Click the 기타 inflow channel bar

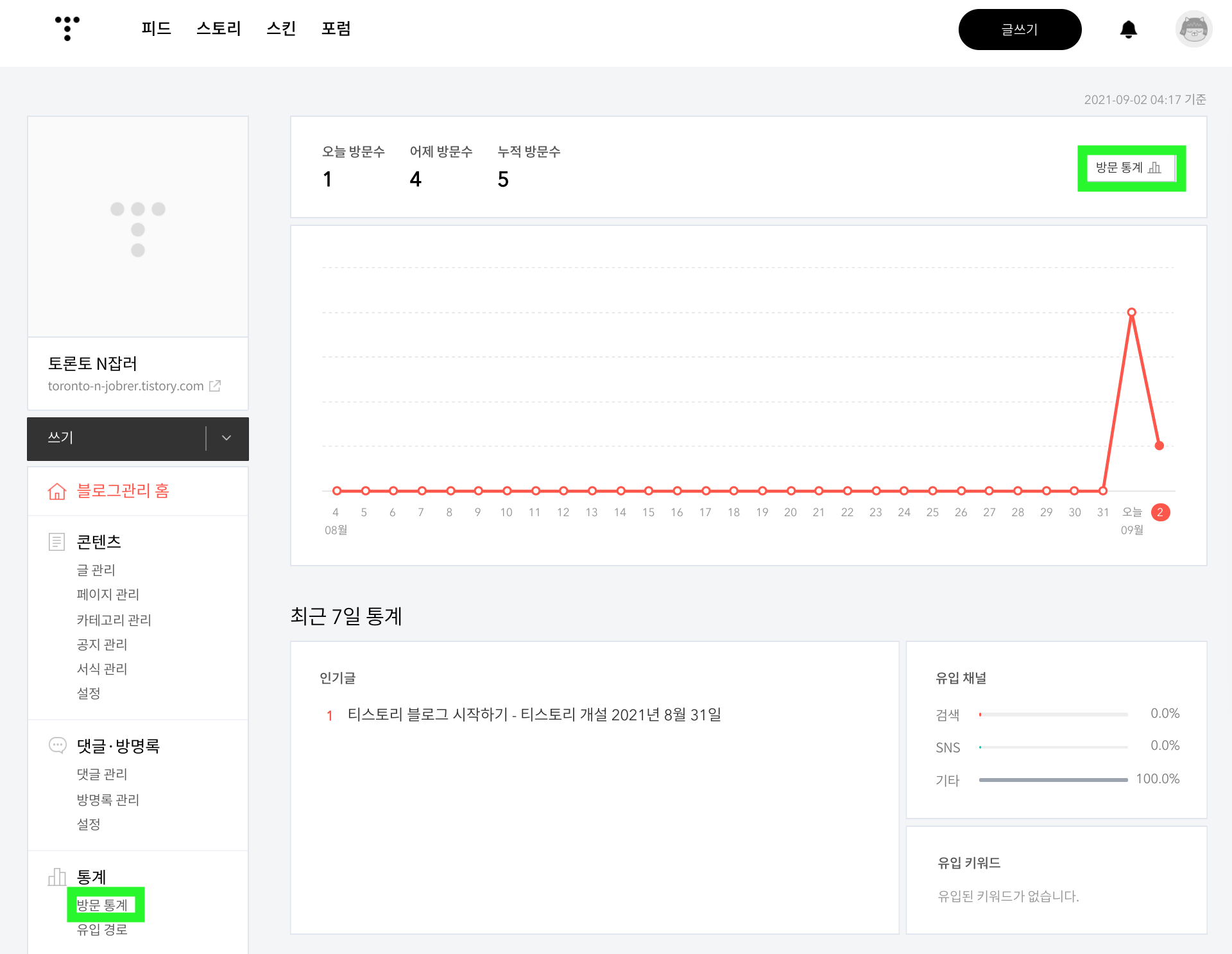click(x=1053, y=780)
